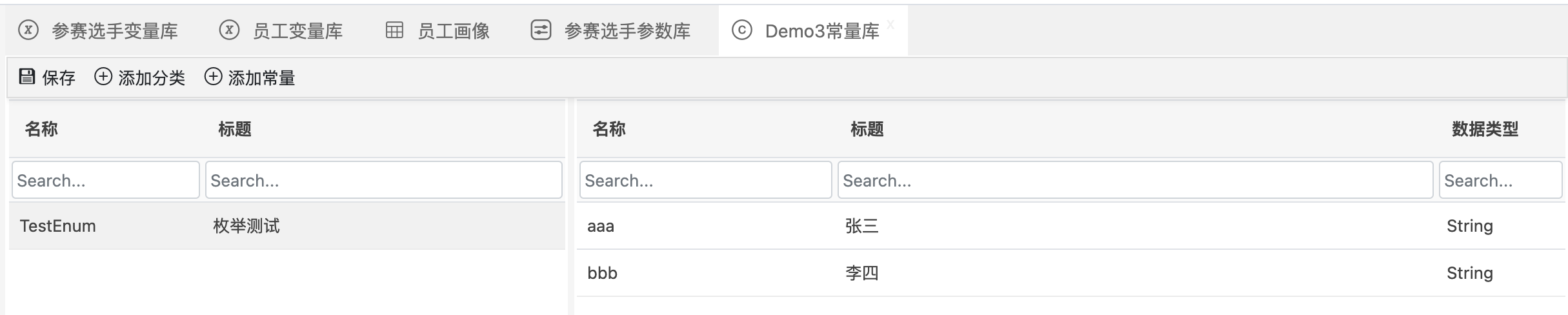Click the constant 名称 search box
The width and height of the screenshot is (1568, 315).
pyautogui.click(x=705, y=180)
